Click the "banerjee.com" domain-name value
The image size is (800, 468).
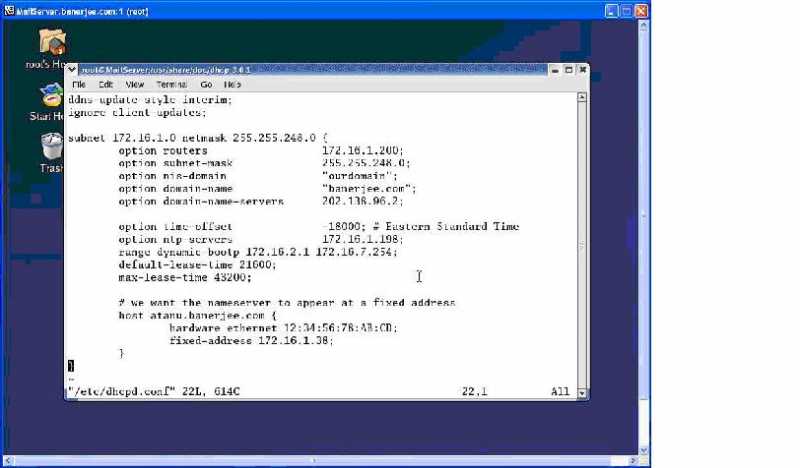click(369, 189)
